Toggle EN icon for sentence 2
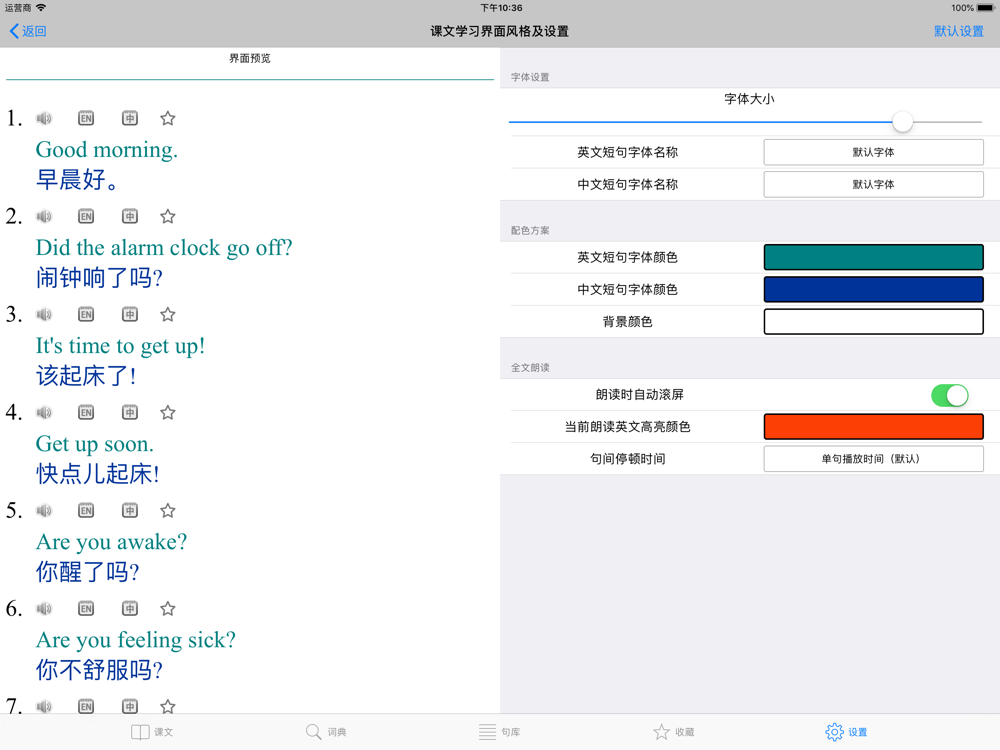The width and height of the screenshot is (1000, 750). click(86, 216)
